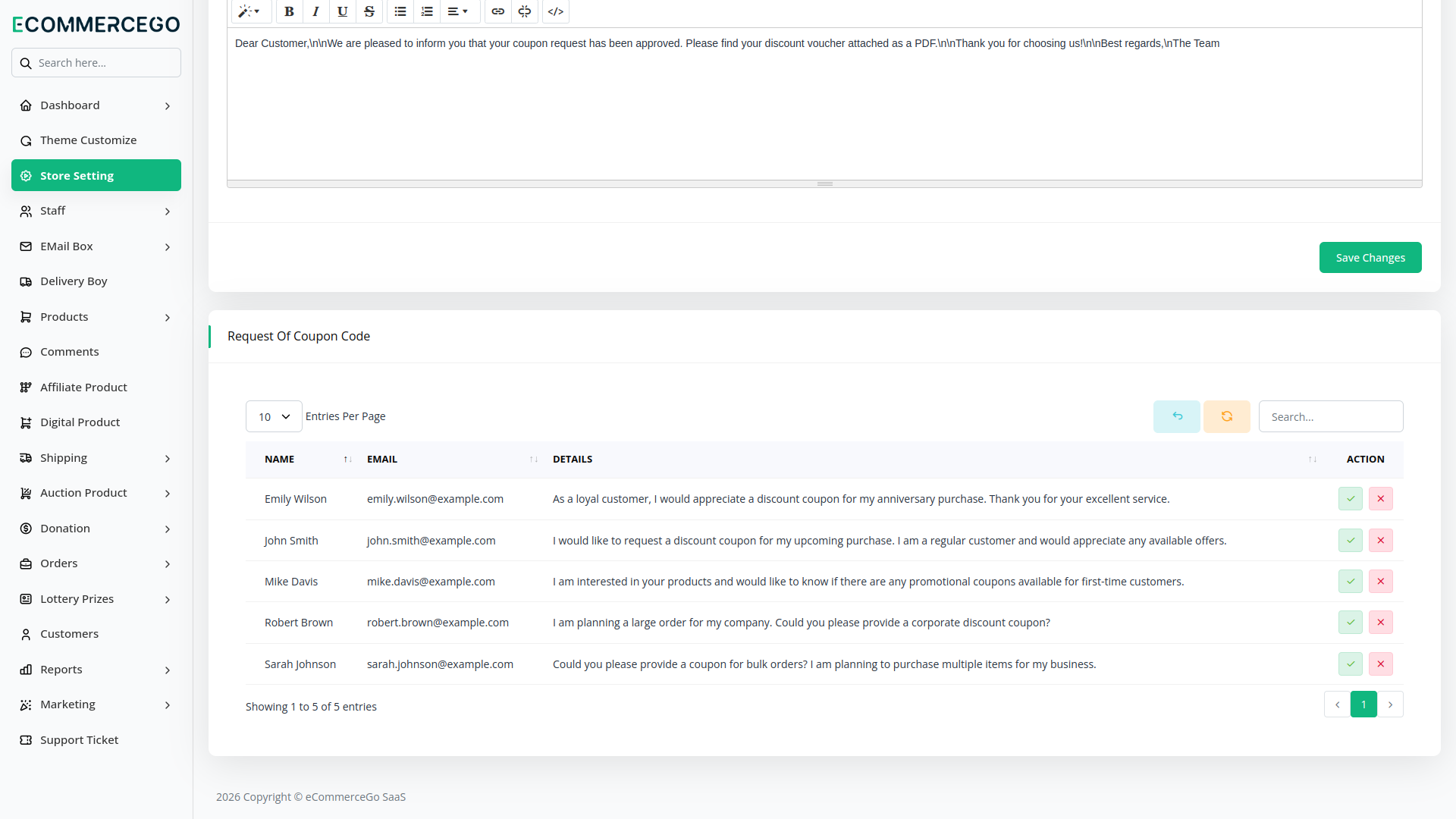
Task: Sort table by Details column
Action: 934,460
